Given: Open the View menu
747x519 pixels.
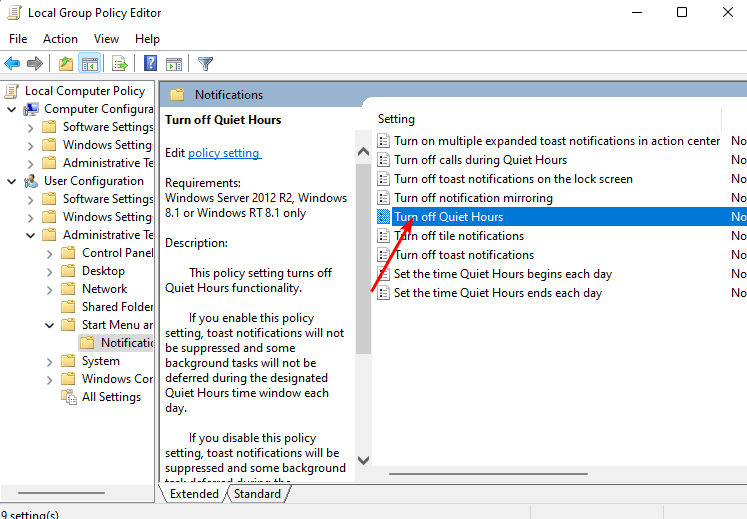Looking at the screenshot, I should tap(106, 39).
